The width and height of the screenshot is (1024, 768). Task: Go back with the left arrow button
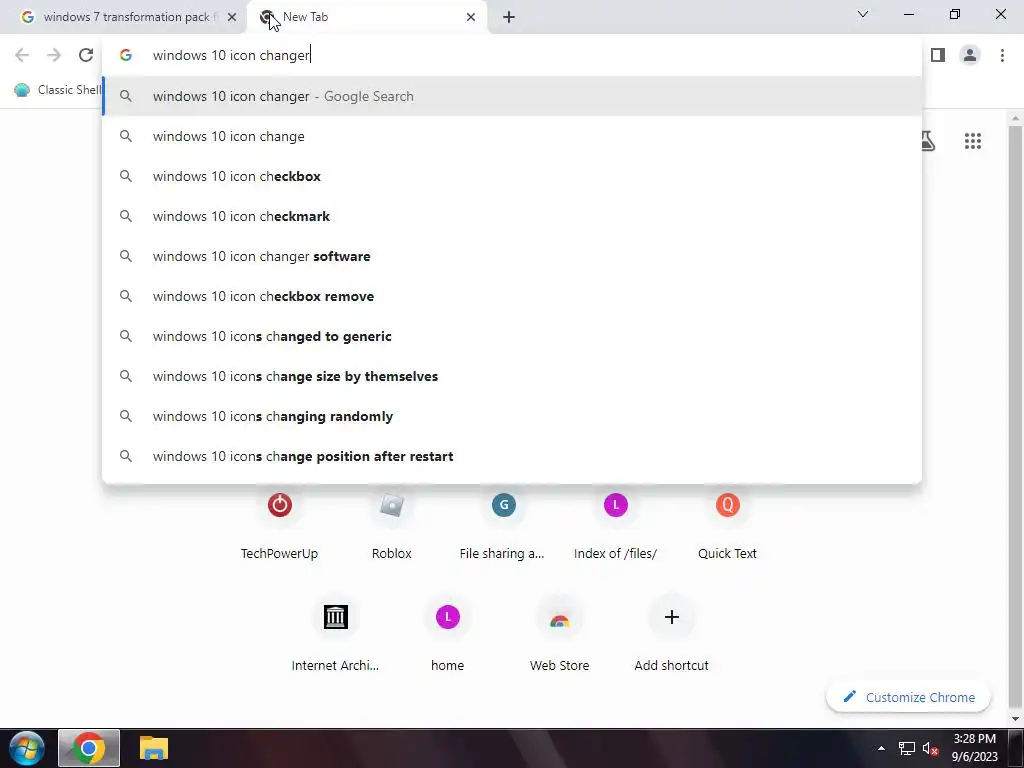tap(22, 56)
